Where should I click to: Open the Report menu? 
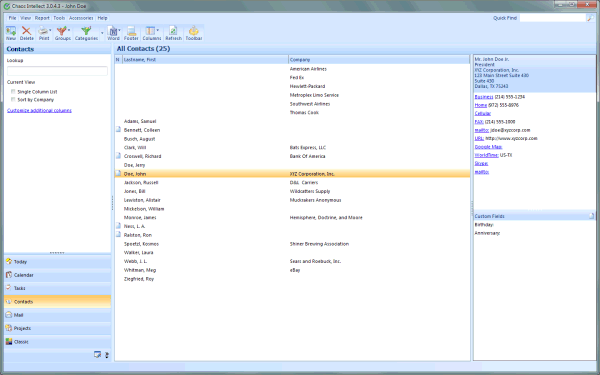tap(42, 18)
